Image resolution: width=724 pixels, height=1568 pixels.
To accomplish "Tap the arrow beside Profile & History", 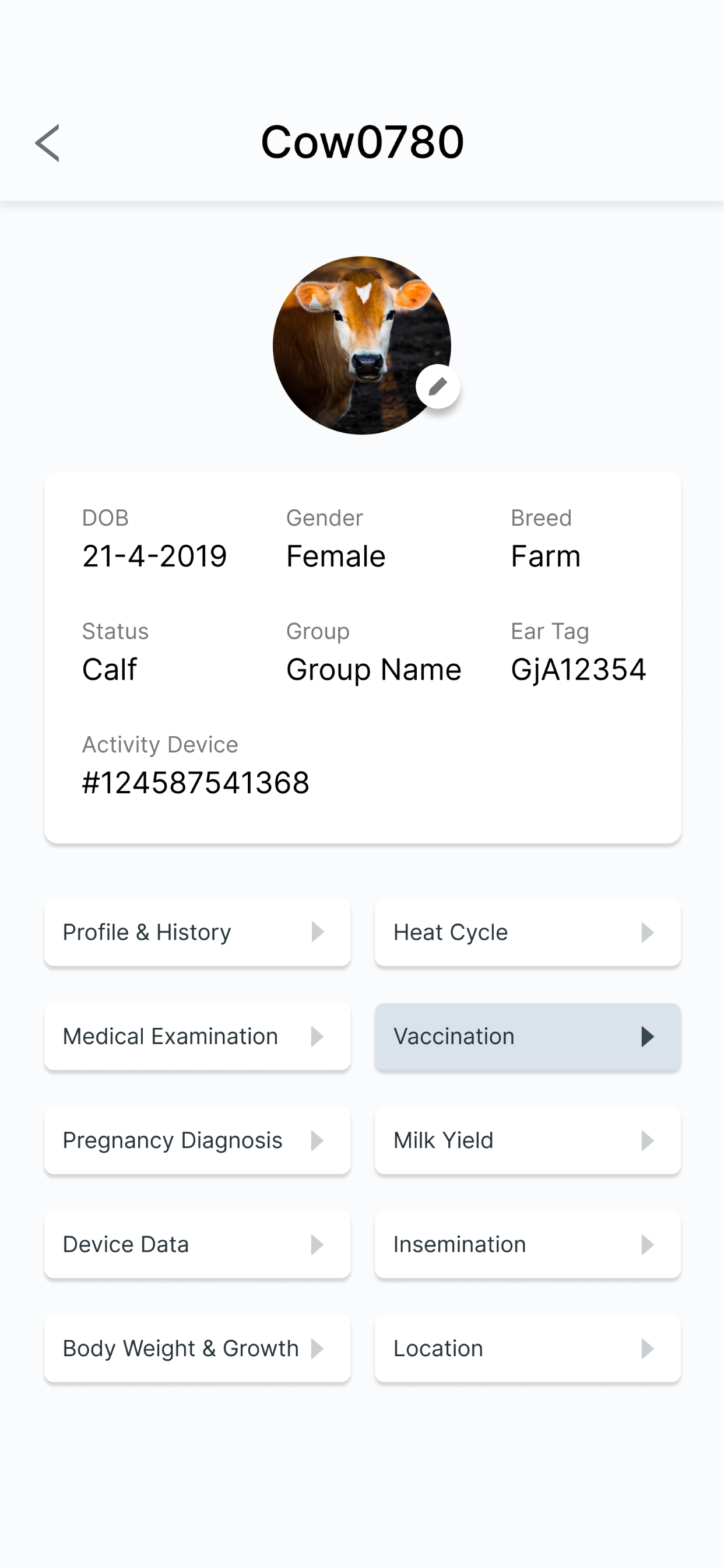I will point(317,932).
